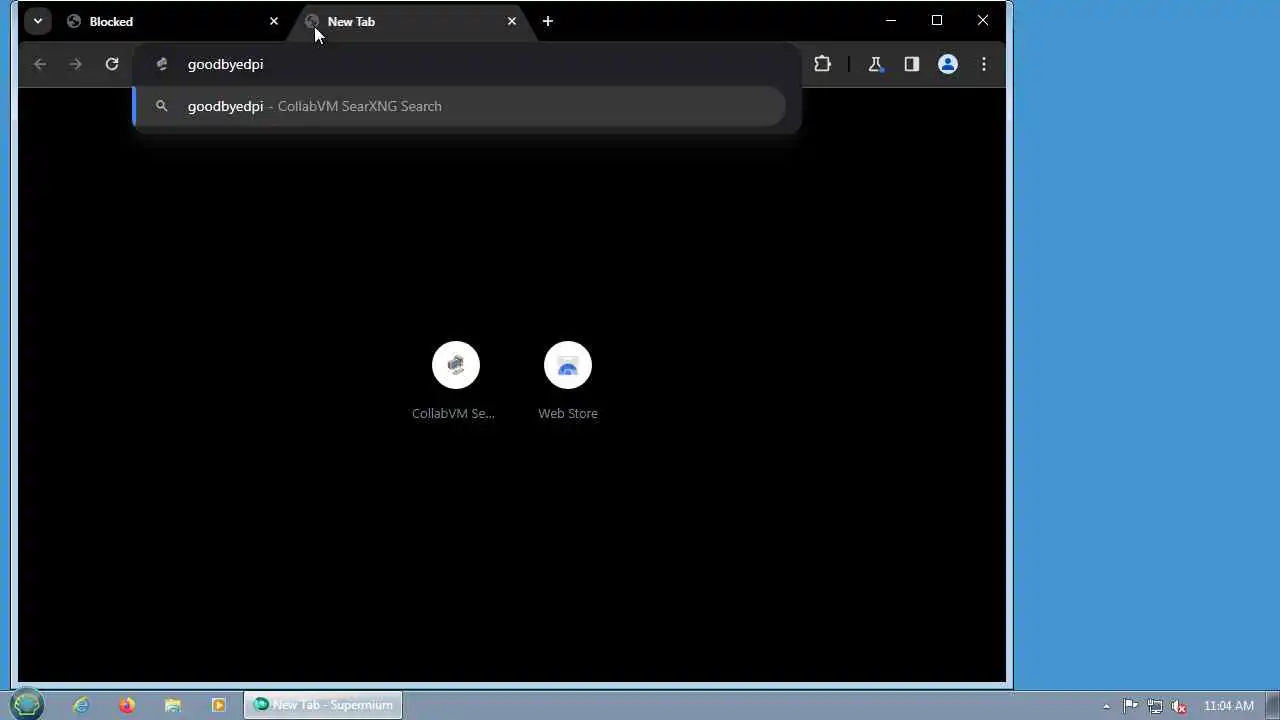Open the CollabVM Se... shortcut tile
The image size is (1280, 720).
point(455,380)
